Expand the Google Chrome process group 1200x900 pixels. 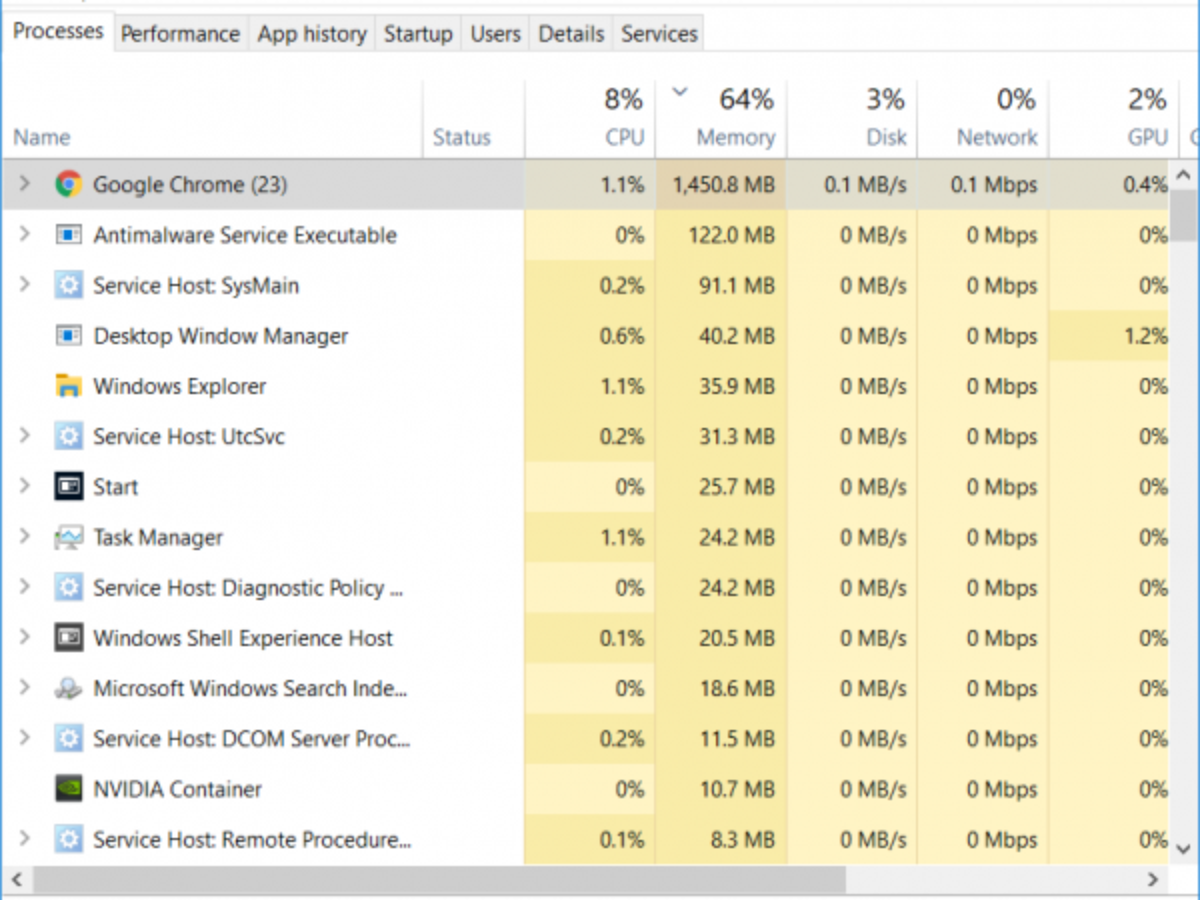[x=25, y=184]
